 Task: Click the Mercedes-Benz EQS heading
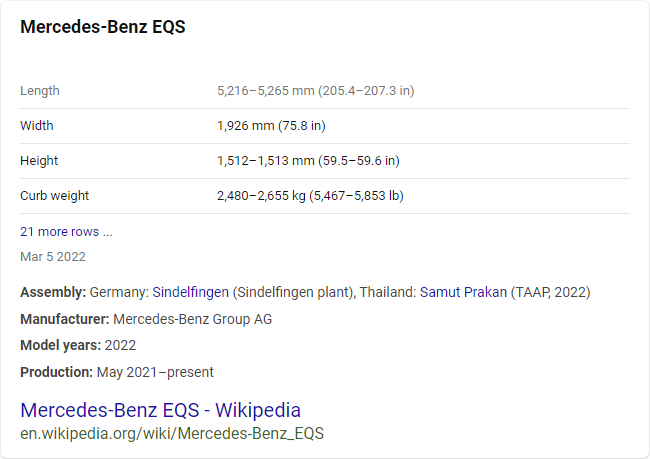103,27
